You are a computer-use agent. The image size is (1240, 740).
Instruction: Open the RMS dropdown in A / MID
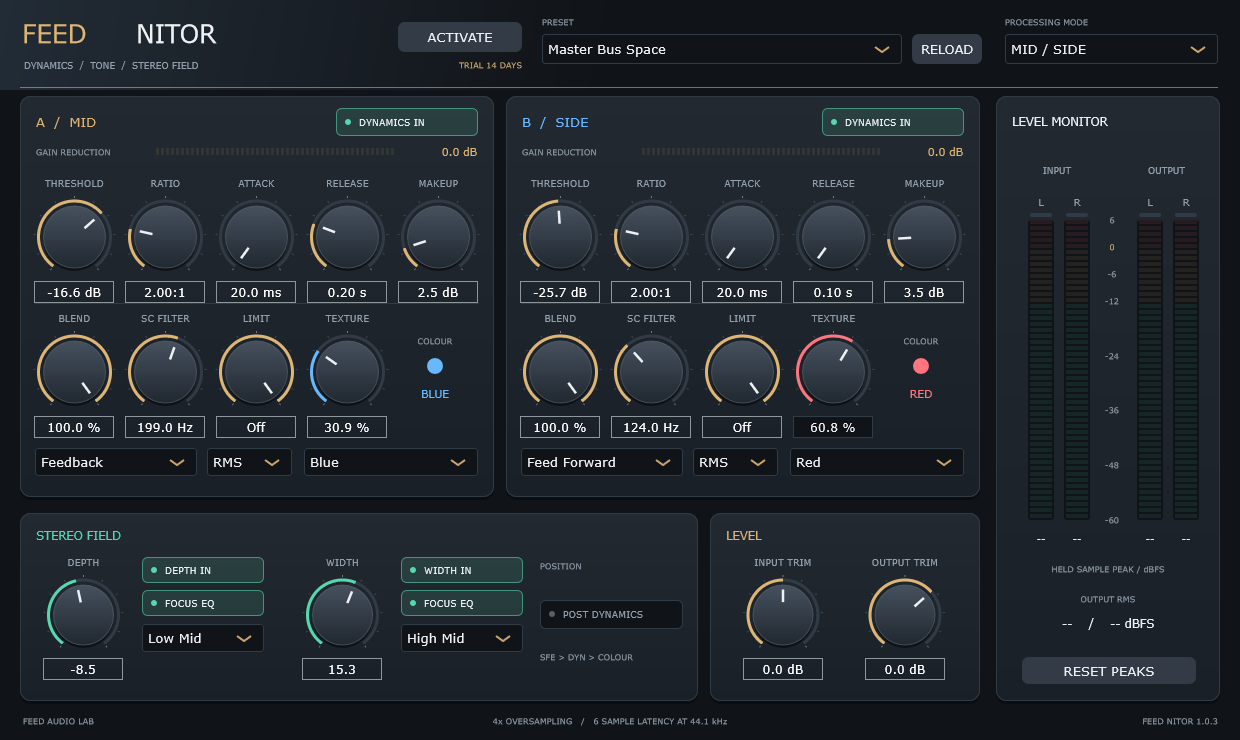point(249,462)
